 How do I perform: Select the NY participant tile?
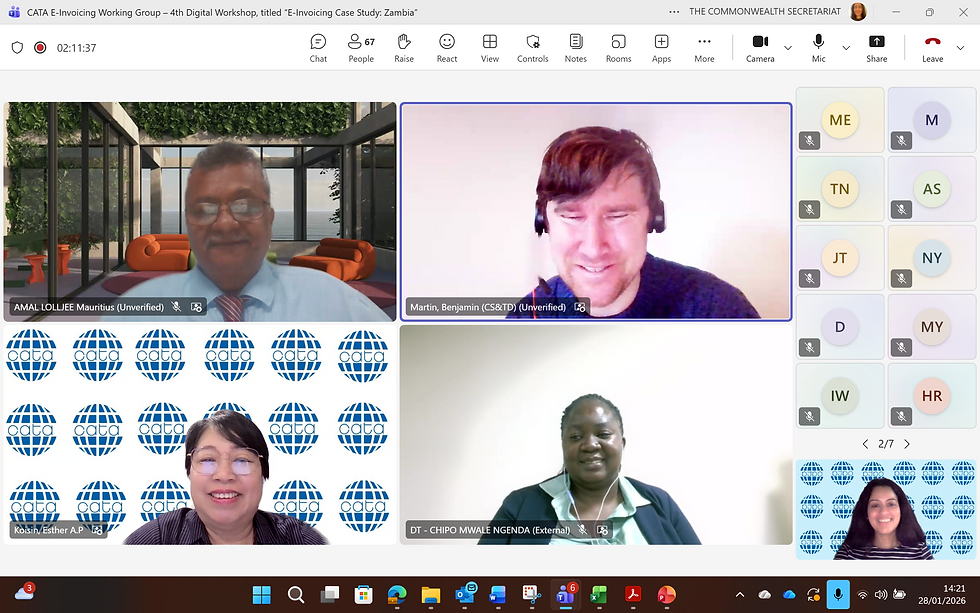(932, 258)
